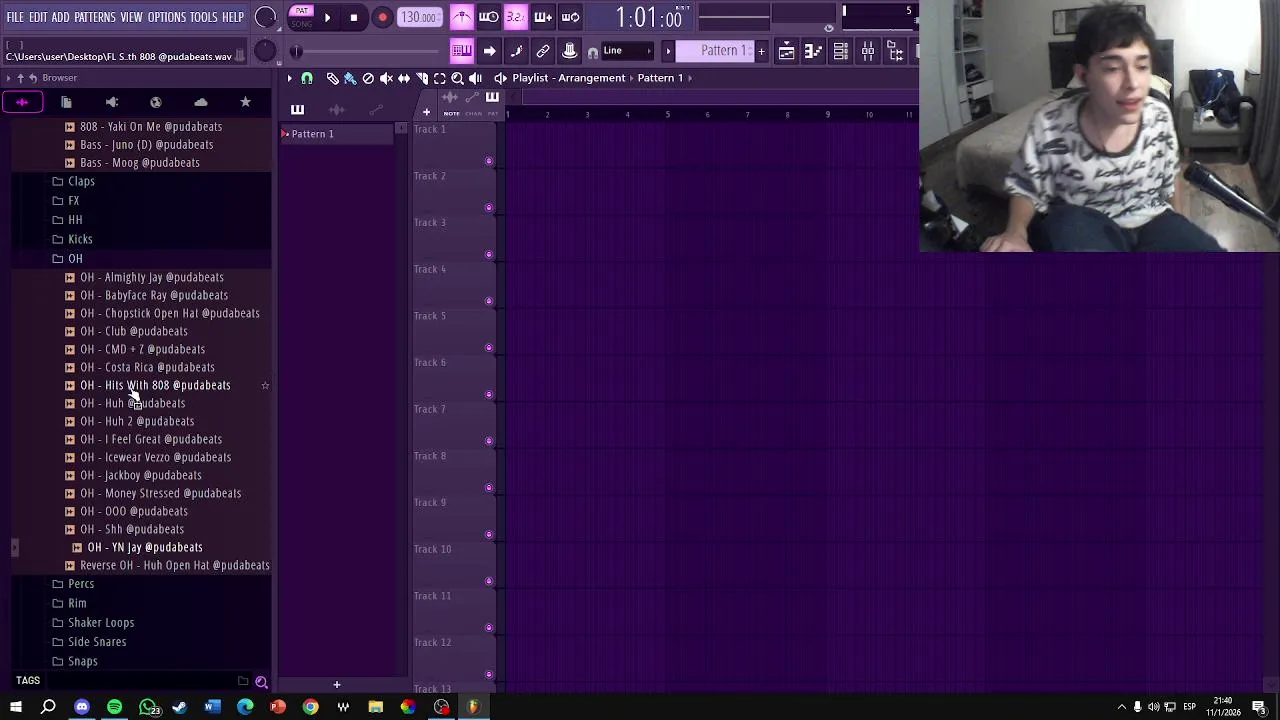The width and height of the screenshot is (1280, 720).
Task: Open the OPTIONS menu
Action: [x=166, y=17]
